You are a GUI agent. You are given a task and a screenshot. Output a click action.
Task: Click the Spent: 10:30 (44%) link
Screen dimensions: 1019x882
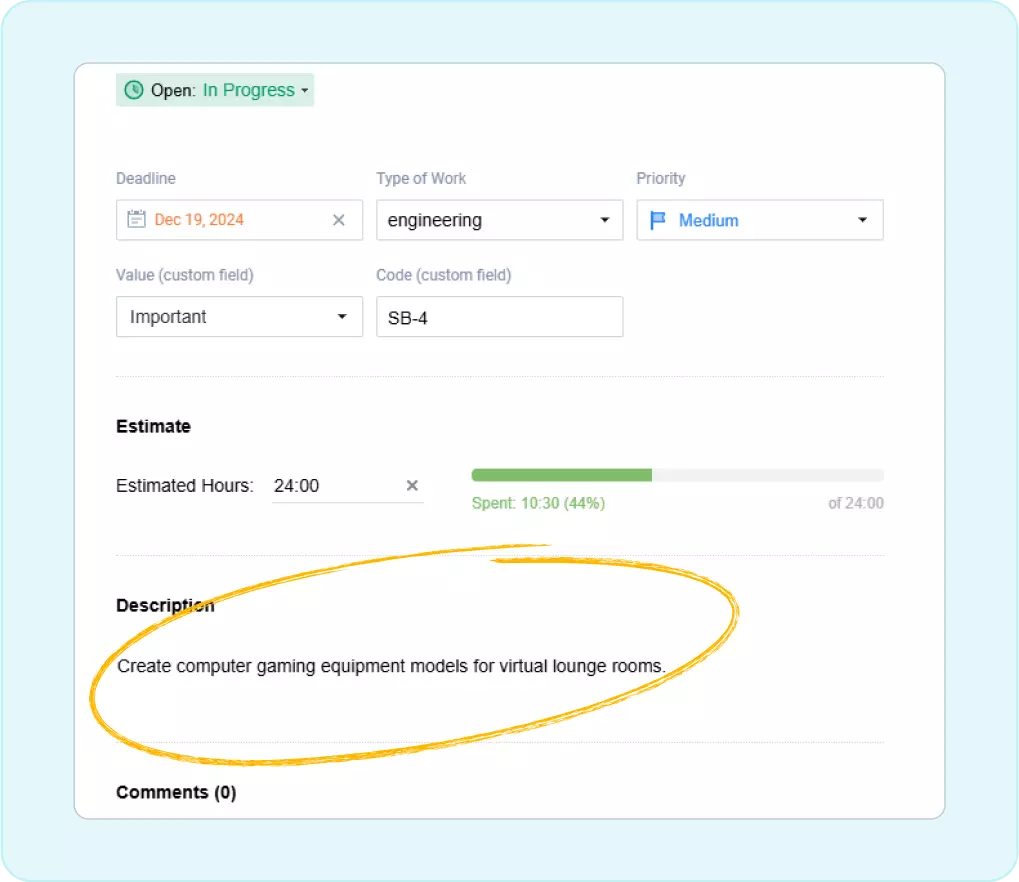(538, 503)
